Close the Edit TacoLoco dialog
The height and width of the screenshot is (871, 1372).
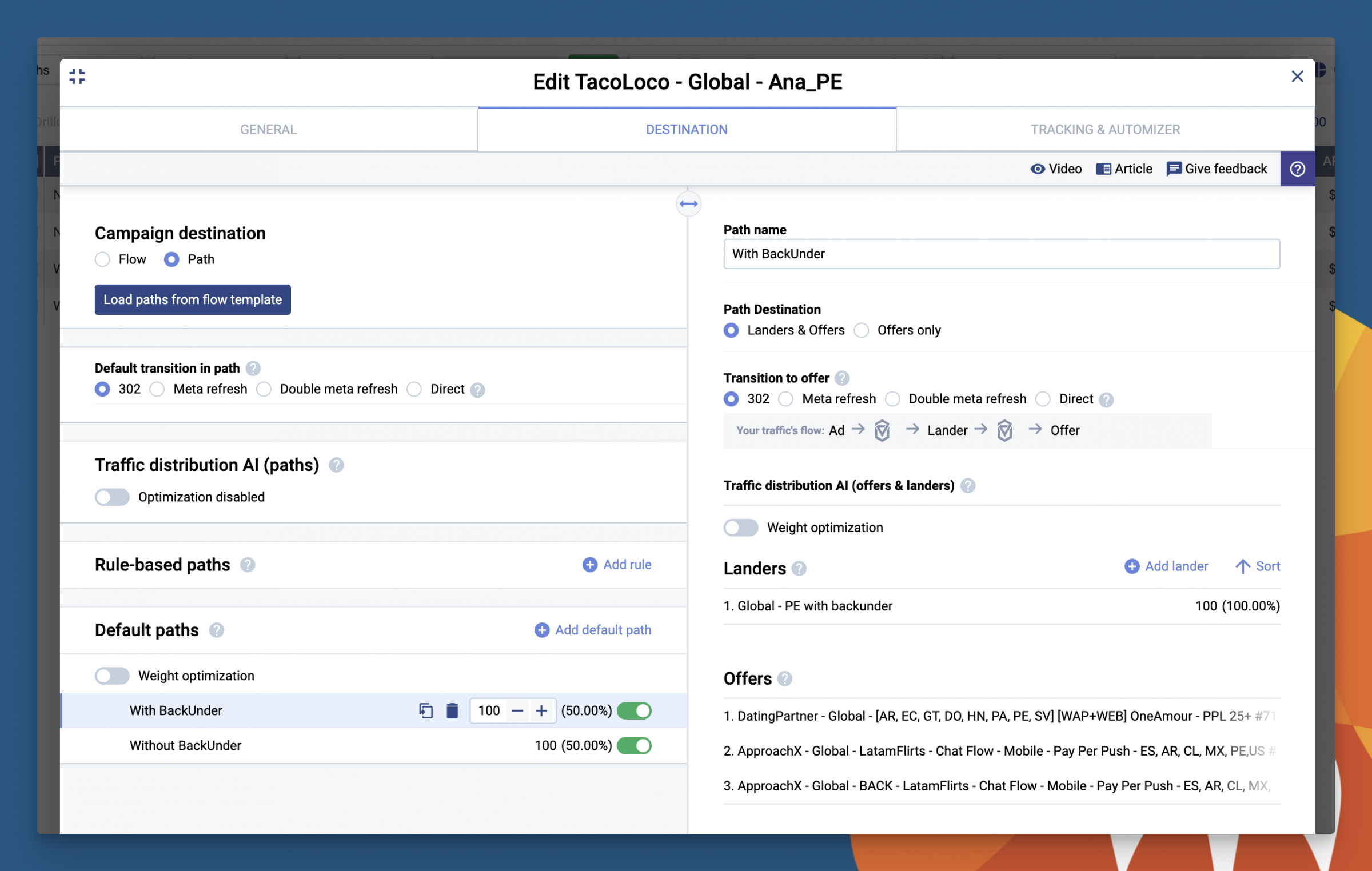(1297, 77)
